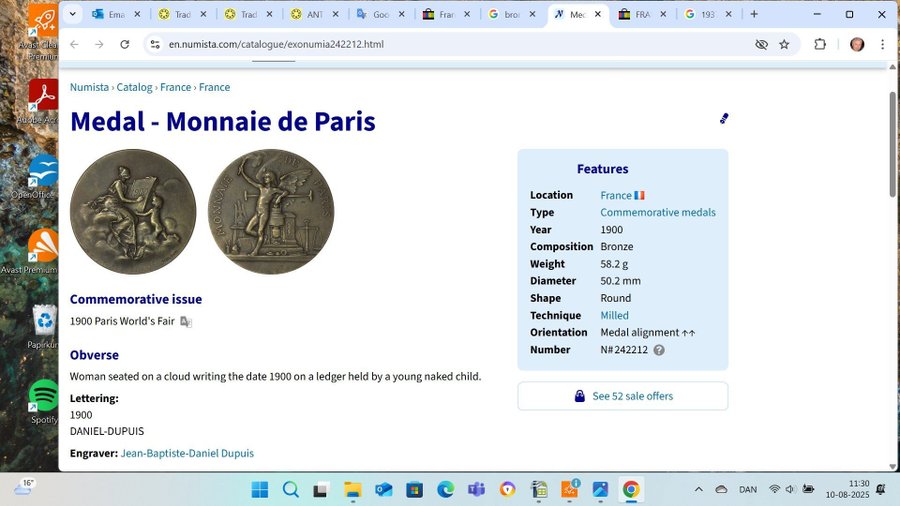Open the Chrome extensions puzzle icon
900x506 pixels.
point(820,44)
